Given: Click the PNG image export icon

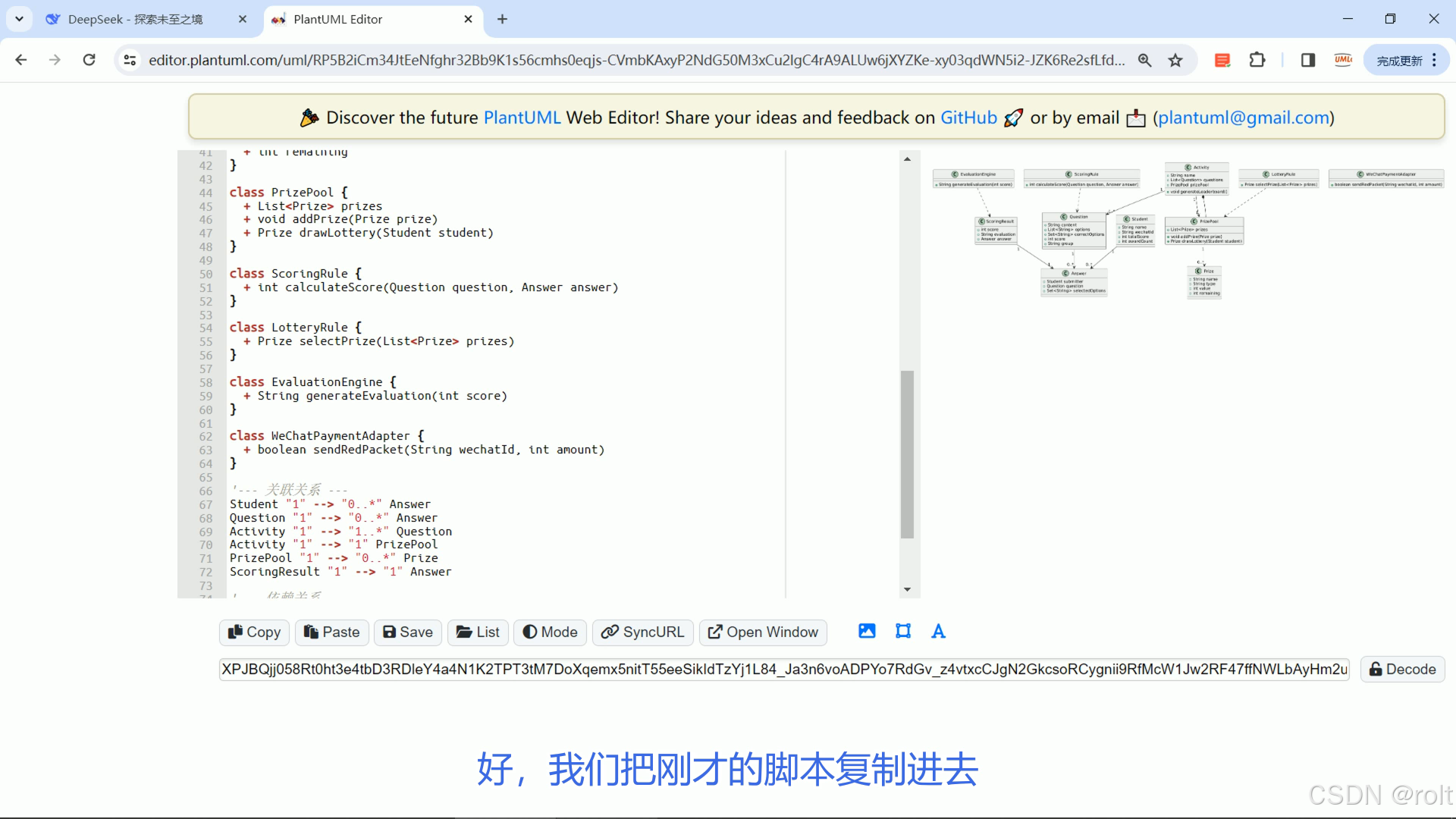Looking at the screenshot, I should pos(867,631).
